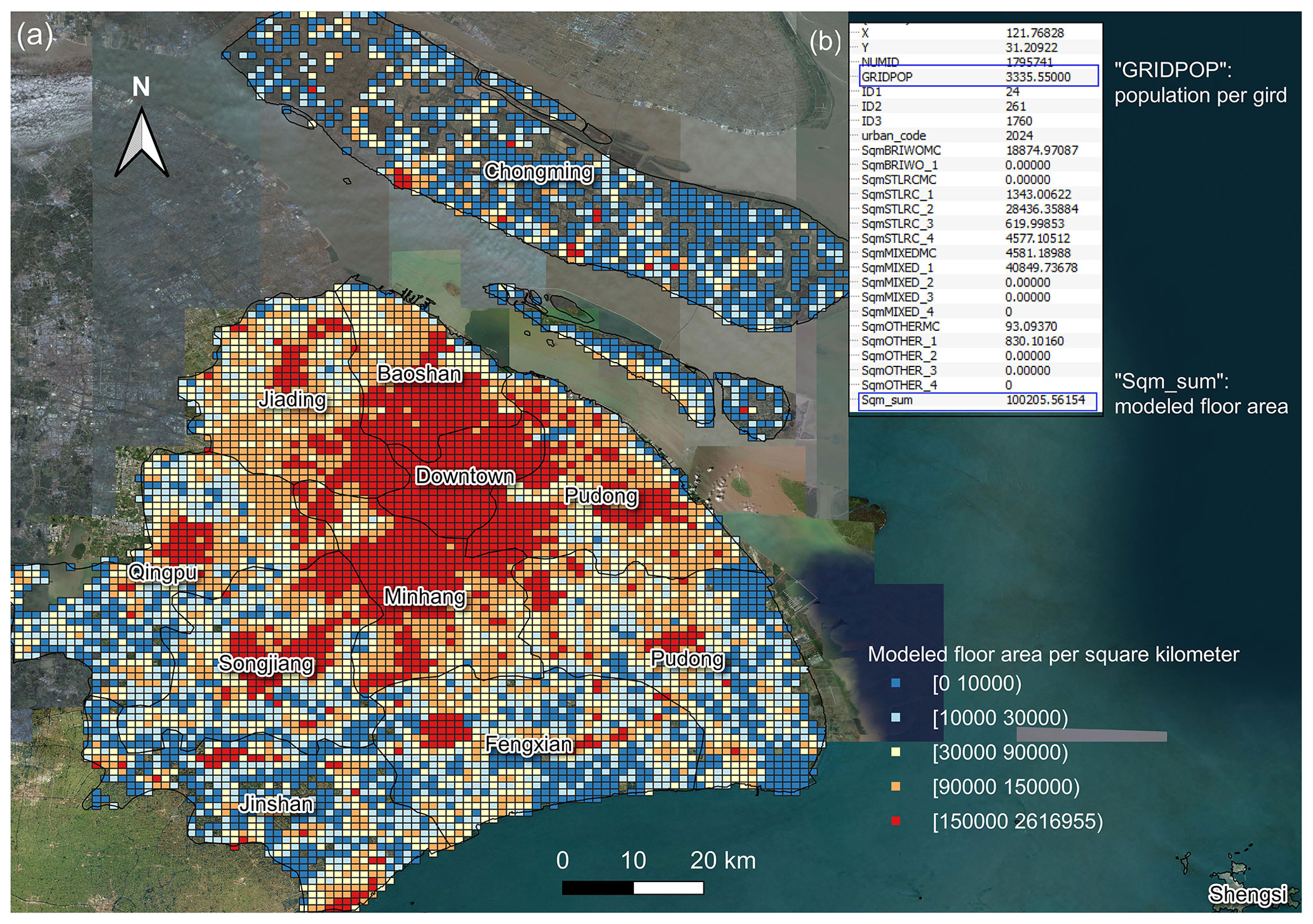
Task: Click the Jinshan district label
Action: [x=276, y=804]
